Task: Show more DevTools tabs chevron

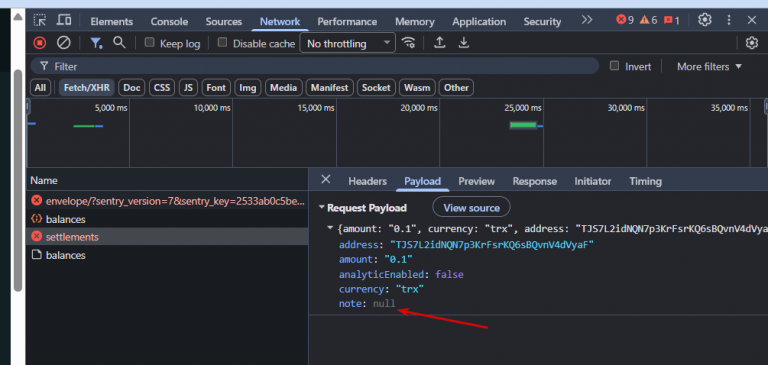Action: coord(587,20)
